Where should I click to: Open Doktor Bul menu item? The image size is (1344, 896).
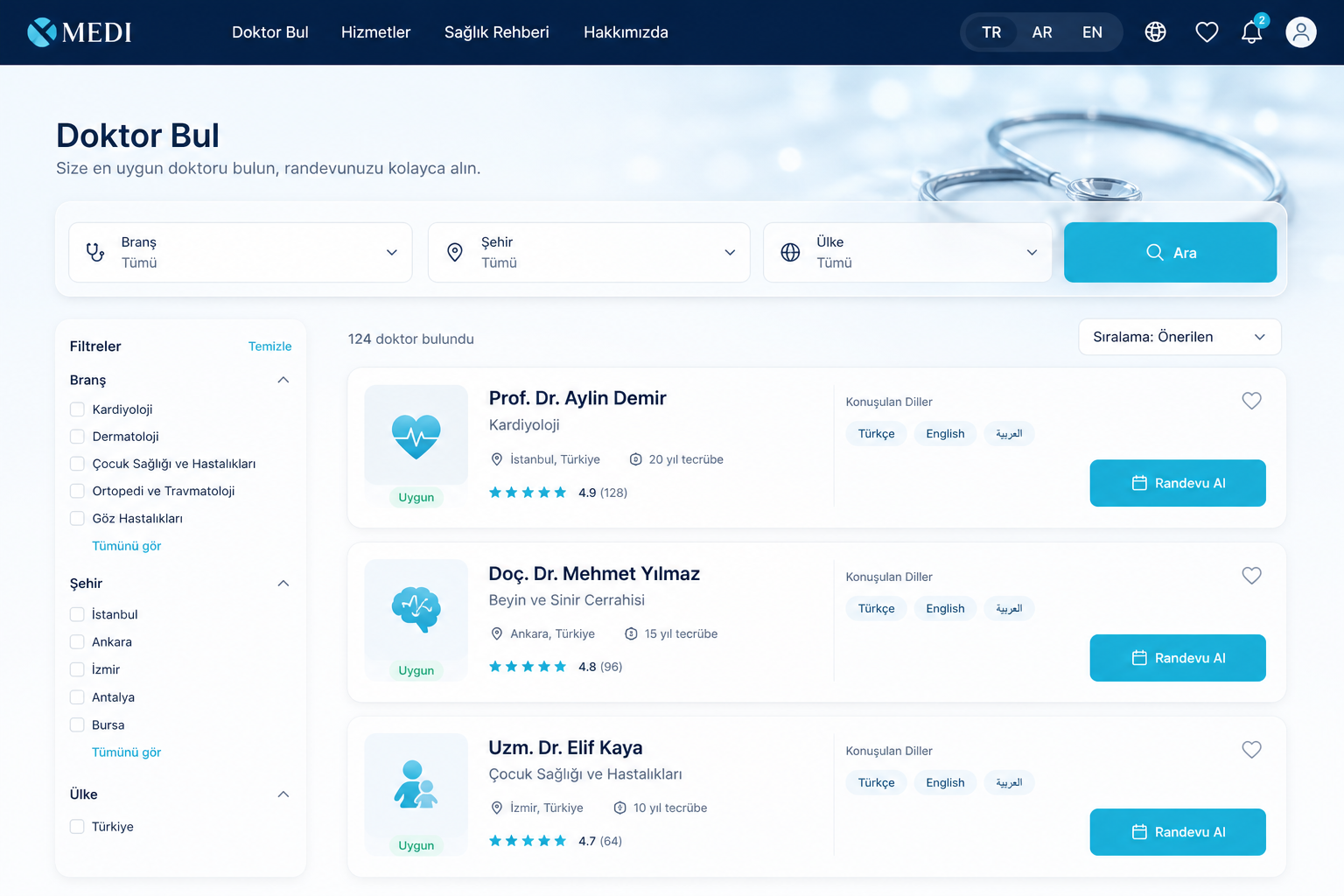pos(270,32)
